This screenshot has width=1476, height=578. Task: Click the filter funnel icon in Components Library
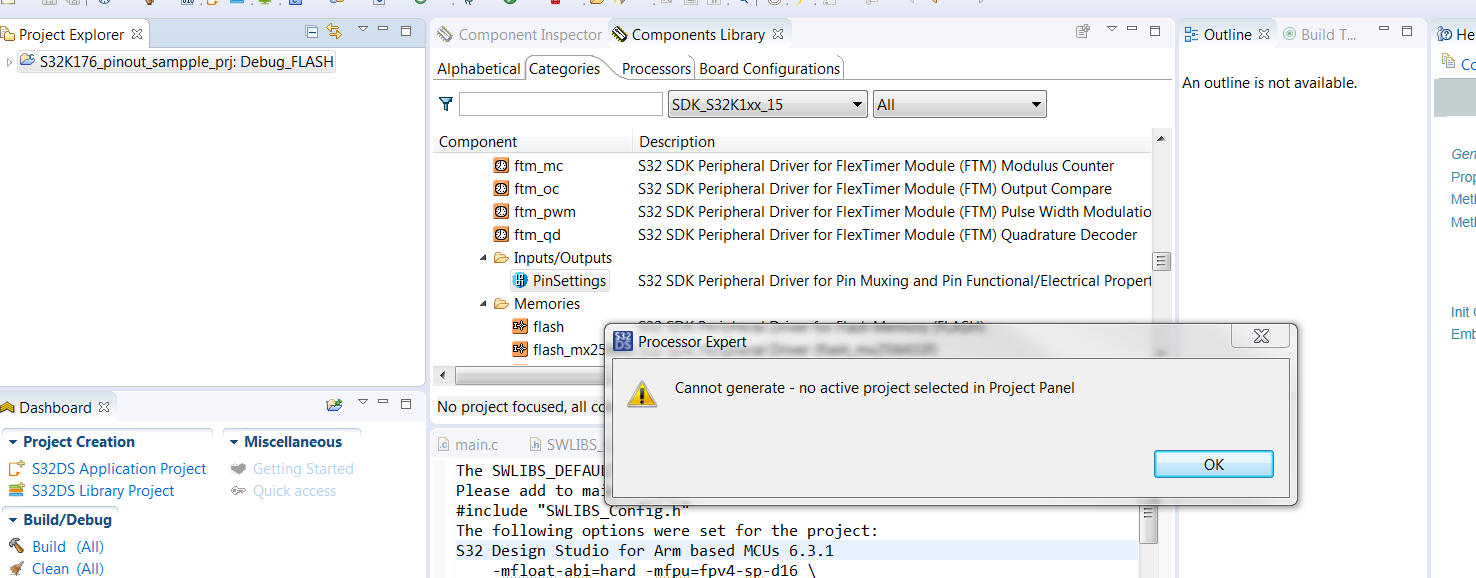(446, 103)
